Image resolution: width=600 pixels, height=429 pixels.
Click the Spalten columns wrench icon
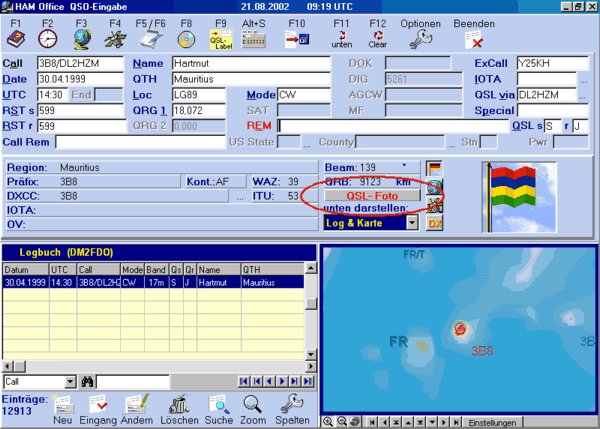point(292,405)
